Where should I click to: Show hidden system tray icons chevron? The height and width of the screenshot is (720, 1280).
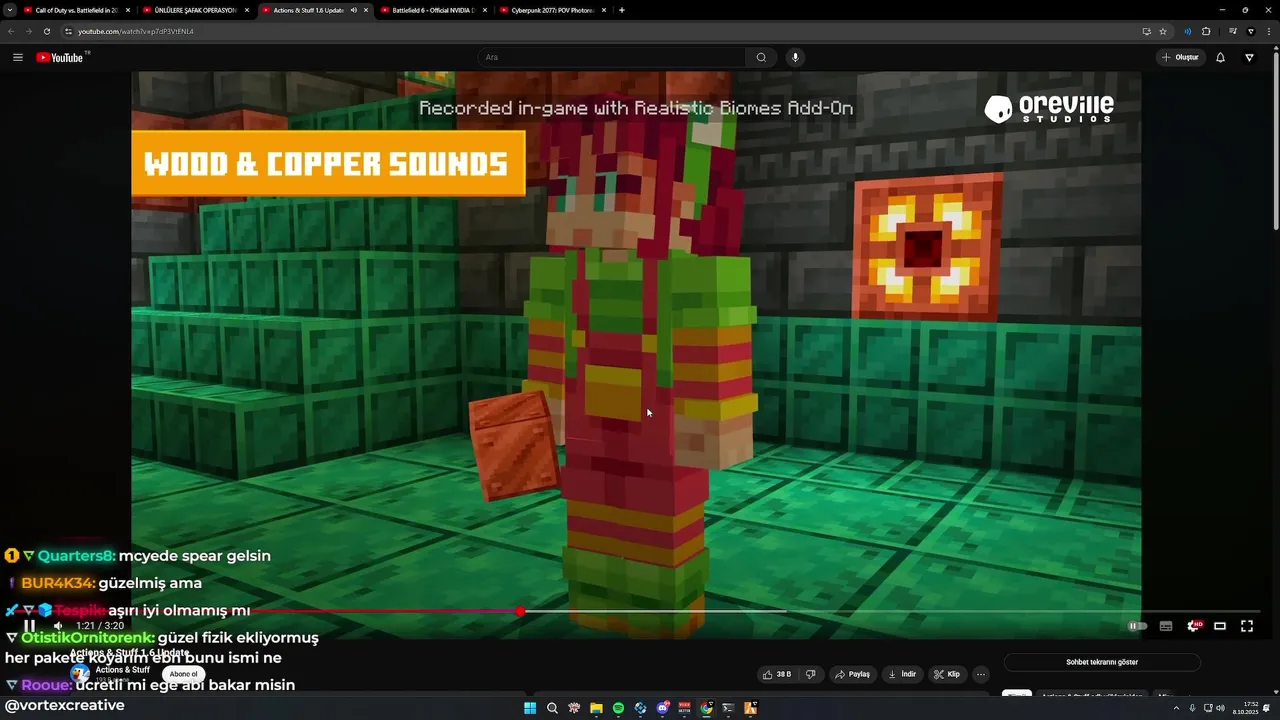[1176, 708]
